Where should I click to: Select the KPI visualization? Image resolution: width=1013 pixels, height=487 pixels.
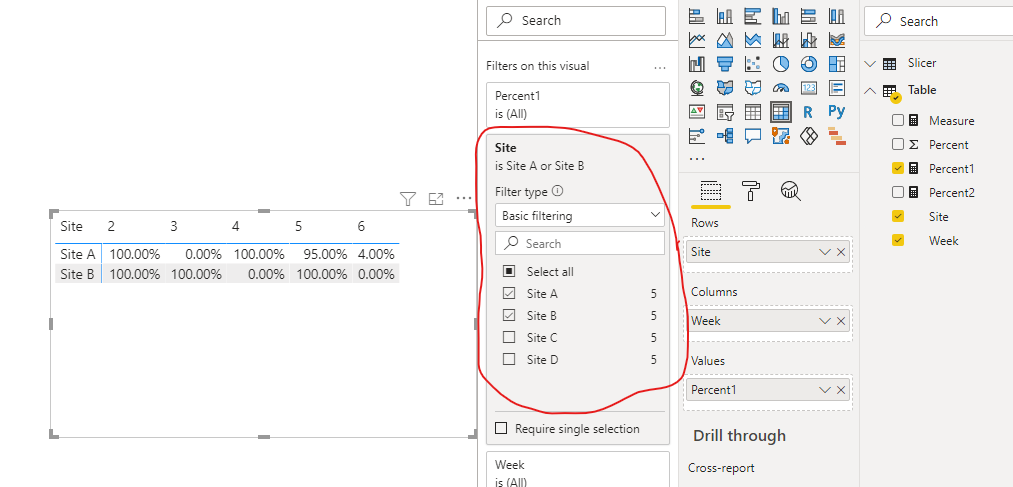[x=696, y=112]
